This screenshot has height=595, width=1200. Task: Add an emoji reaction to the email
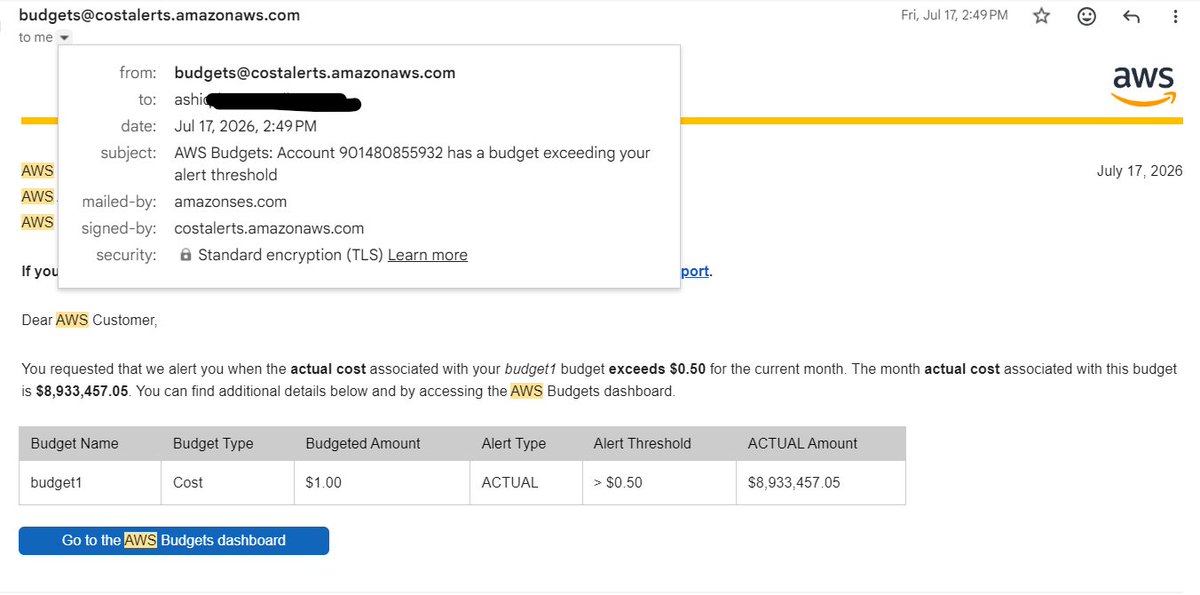[1087, 16]
